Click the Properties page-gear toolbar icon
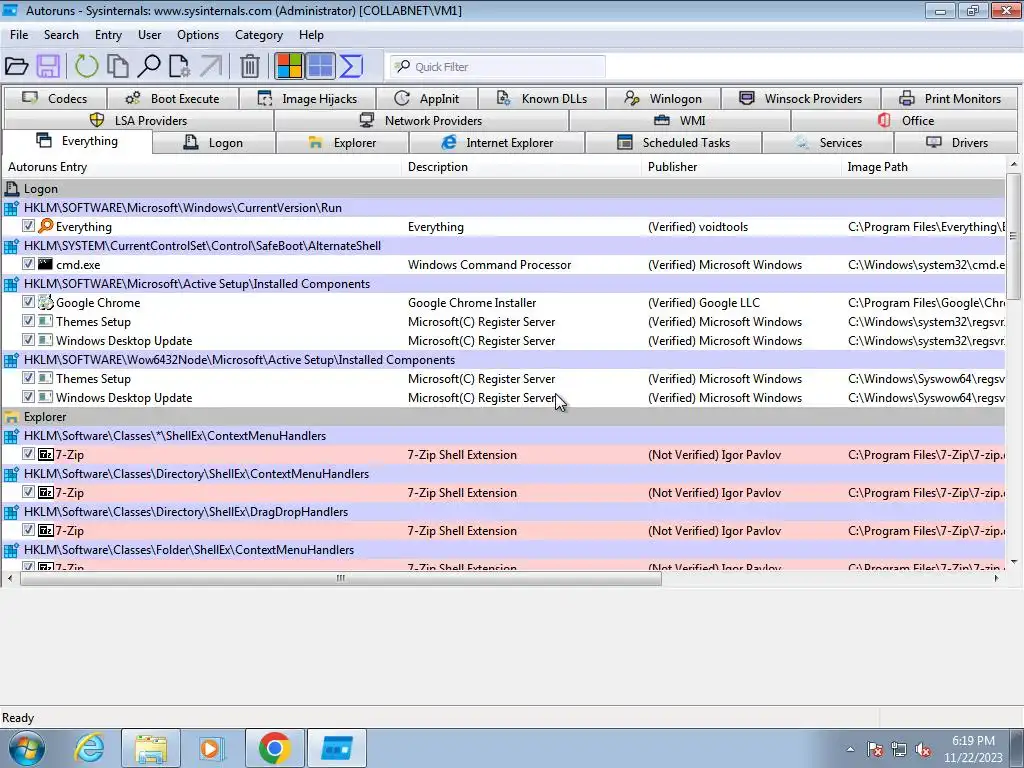 click(180, 66)
